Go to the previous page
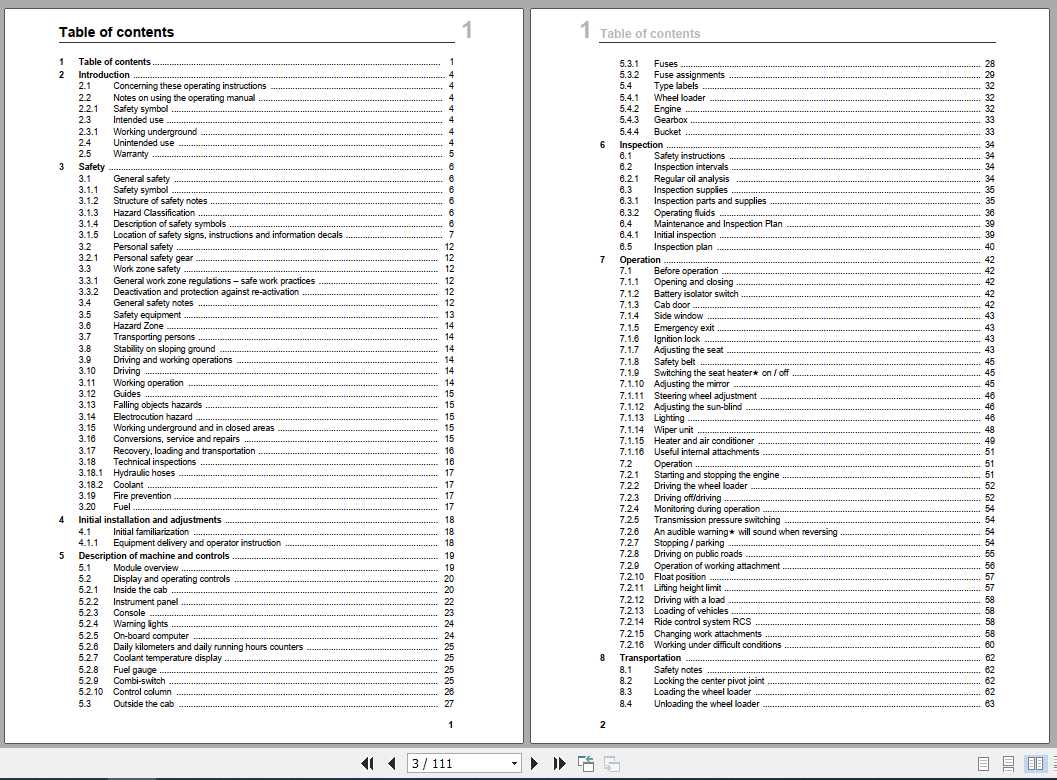The height and width of the screenshot is (780, 1057). [x=392, y=763]
